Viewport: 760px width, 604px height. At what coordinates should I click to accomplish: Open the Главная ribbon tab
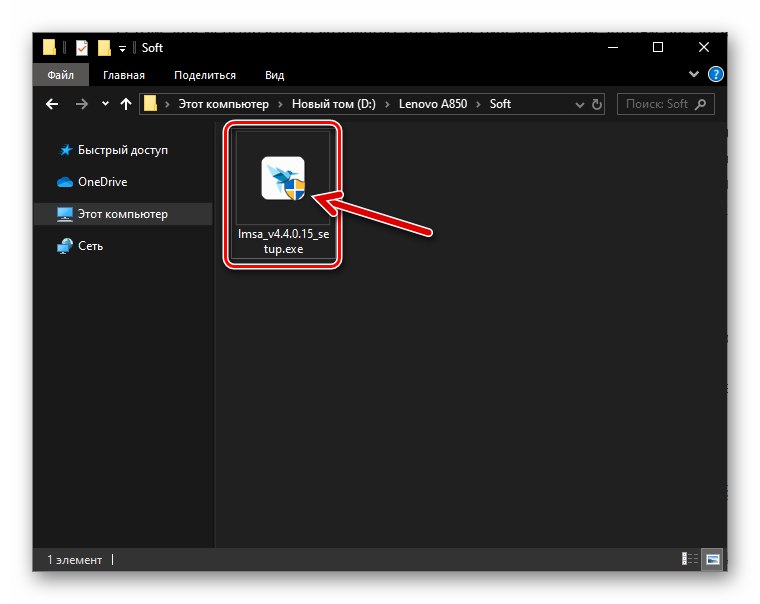click(124, 75)
